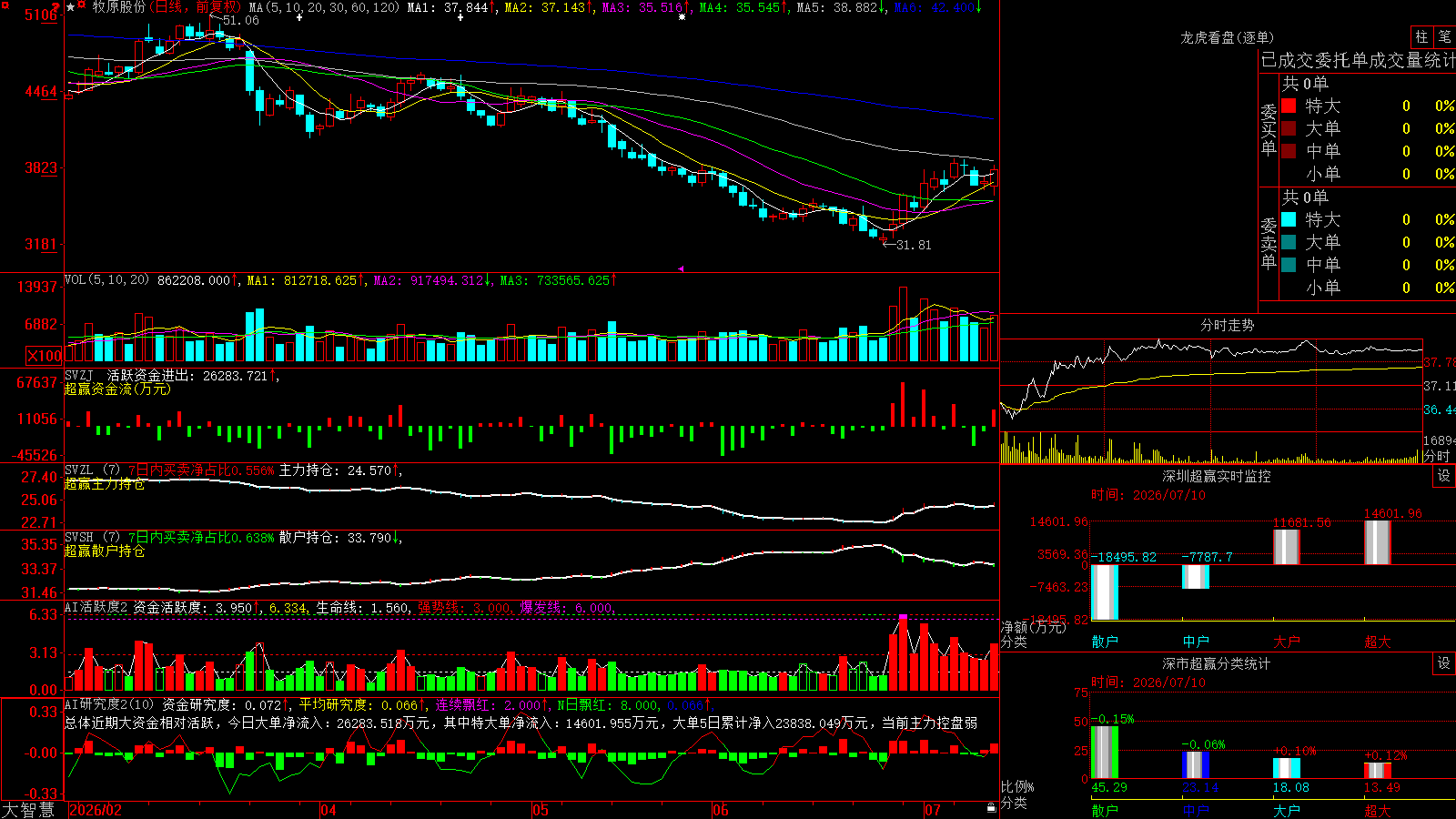Click the white cross marker near MA1 value
This screenshot has height=819, width=1456.
460,17
